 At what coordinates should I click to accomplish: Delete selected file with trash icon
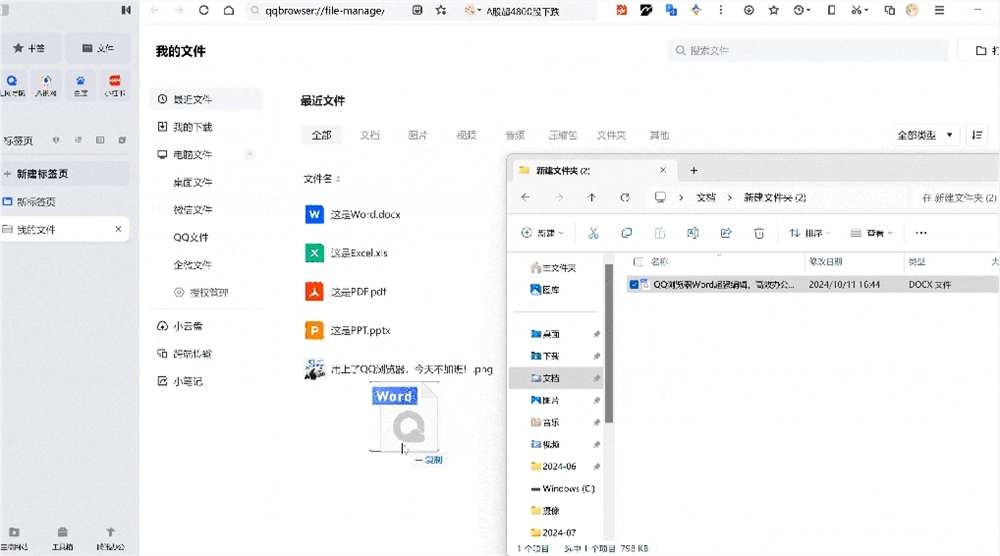click(x=759, y=233)
